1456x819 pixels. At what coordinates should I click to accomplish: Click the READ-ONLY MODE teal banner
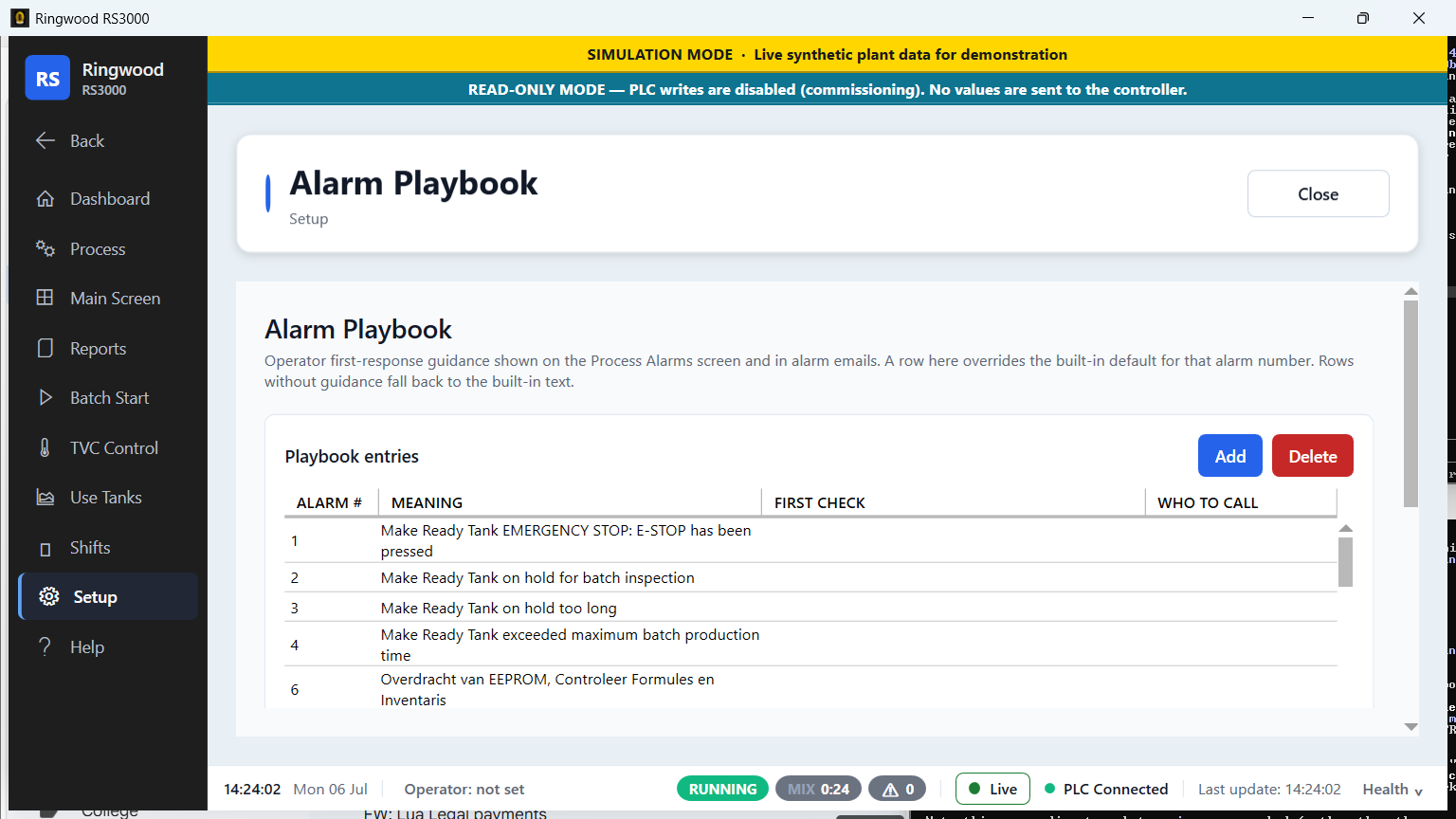point(827,89)
